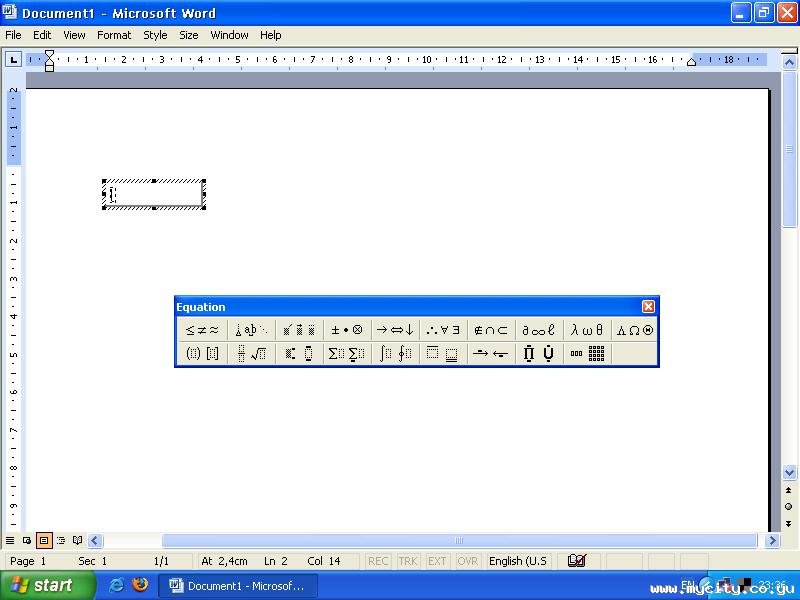Click the Select Browse Object button
The height and width of the screenshot is (600, 800).
pos(789,507)
